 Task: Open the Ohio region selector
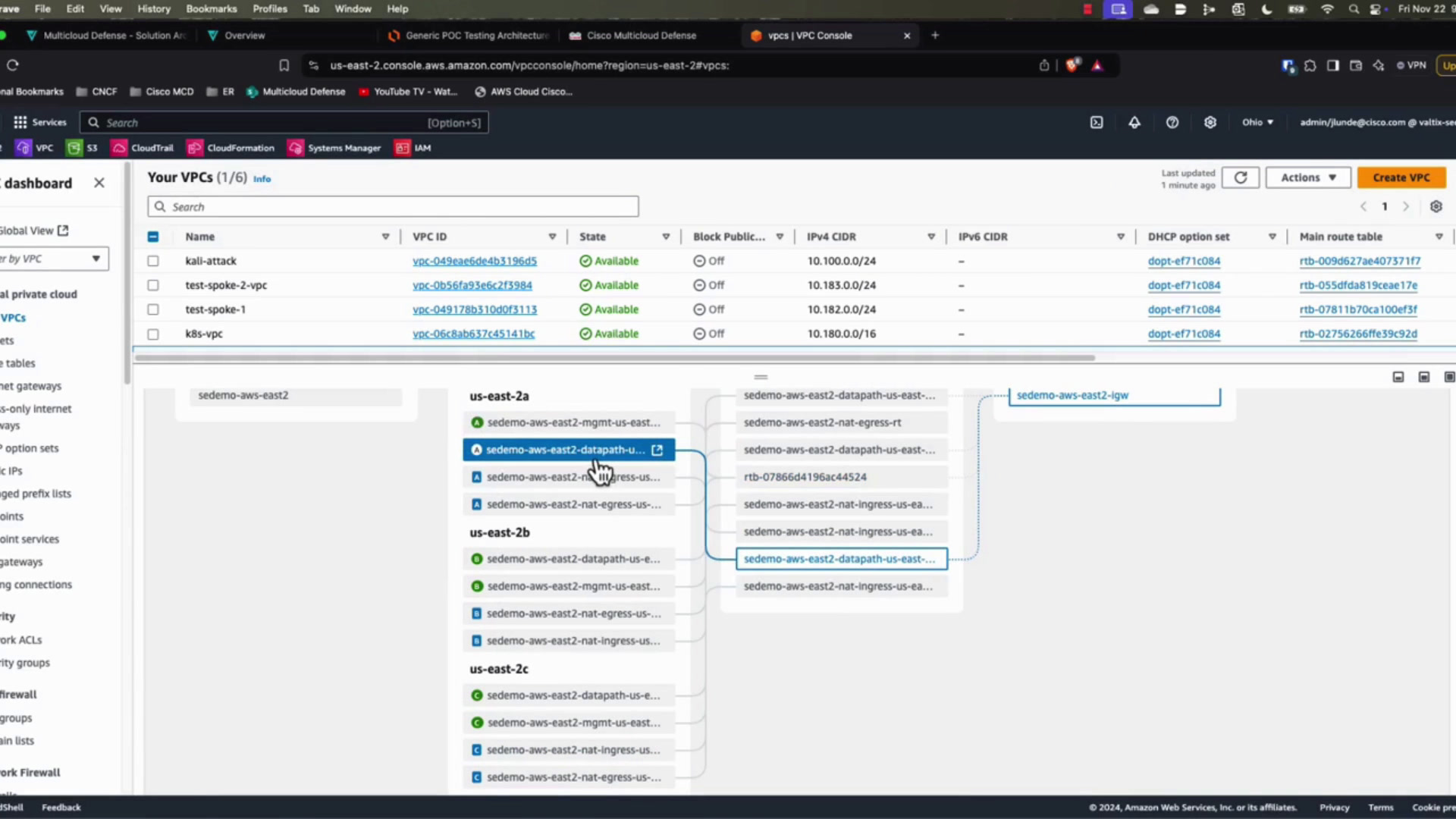(1257, 122)
